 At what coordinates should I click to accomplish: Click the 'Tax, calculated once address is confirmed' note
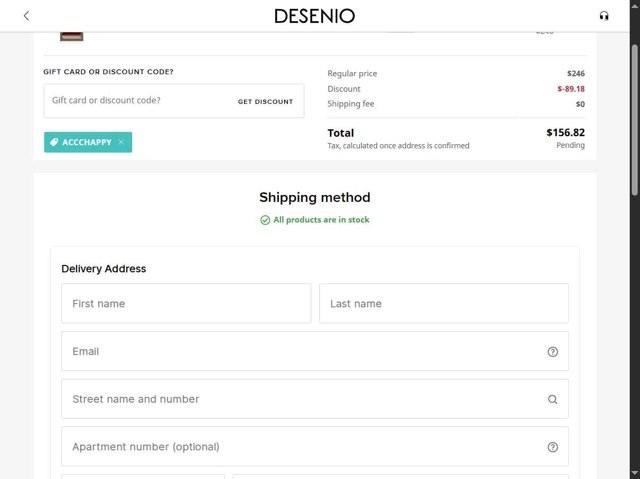pyautogui.click(x=398, y=146)
